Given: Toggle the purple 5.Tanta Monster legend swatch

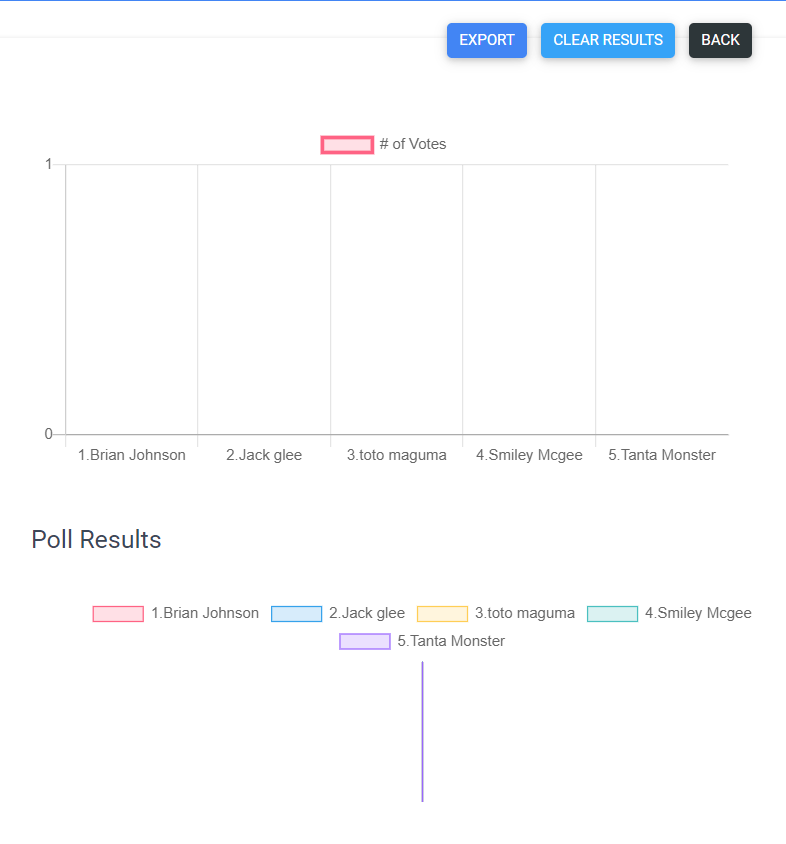Looking at the screenshot, I should coord(365,642).
